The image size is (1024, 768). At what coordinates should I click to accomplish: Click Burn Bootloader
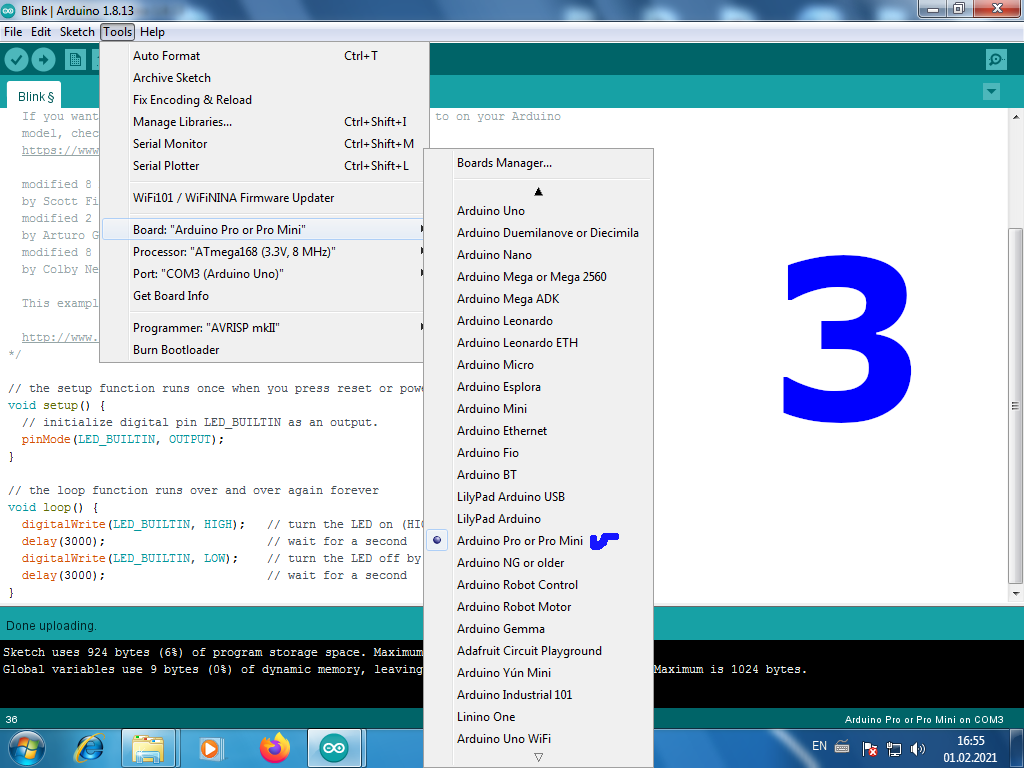tap(264, 350)
